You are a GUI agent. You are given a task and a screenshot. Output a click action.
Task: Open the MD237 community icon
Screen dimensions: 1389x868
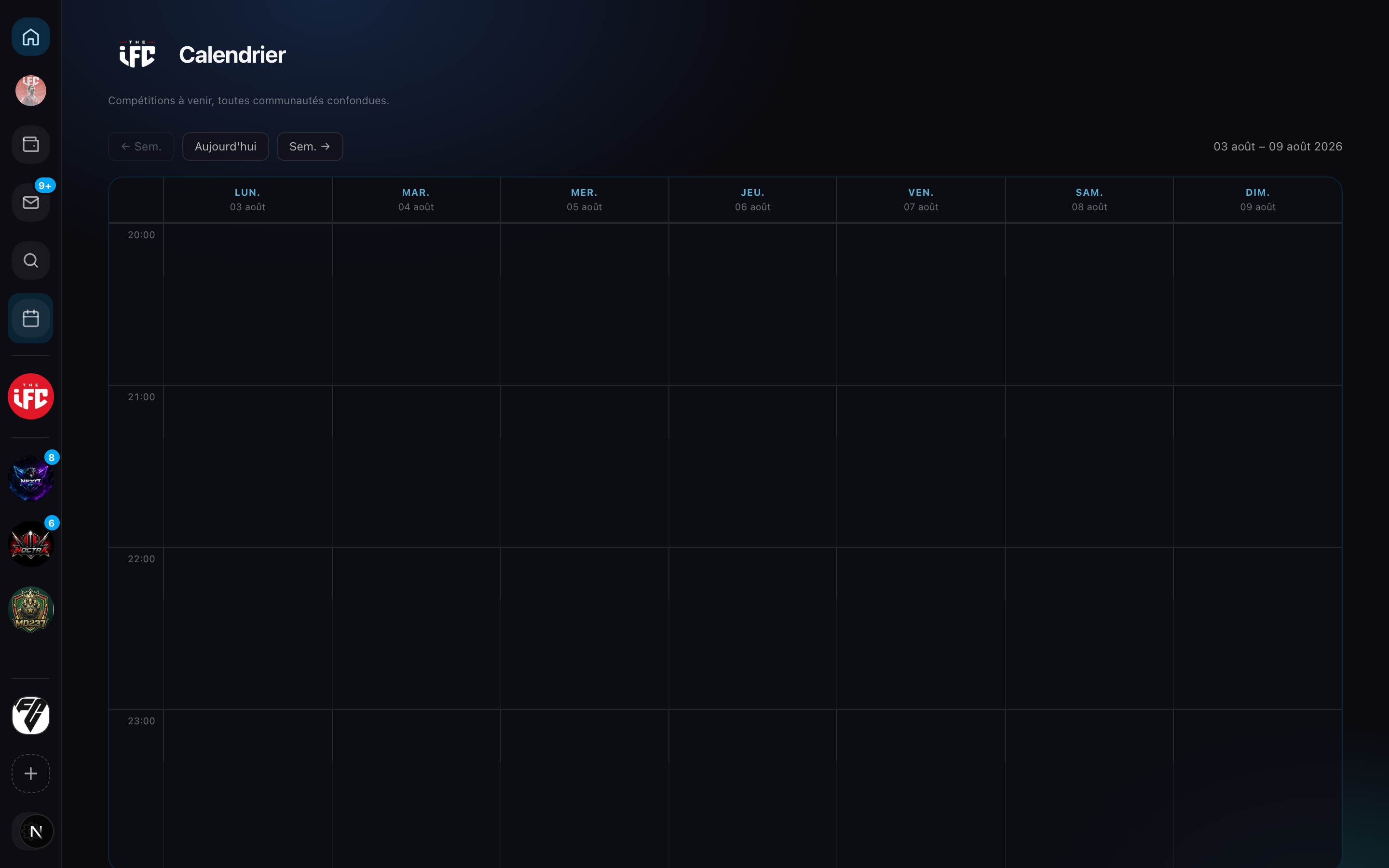[31, 609]
